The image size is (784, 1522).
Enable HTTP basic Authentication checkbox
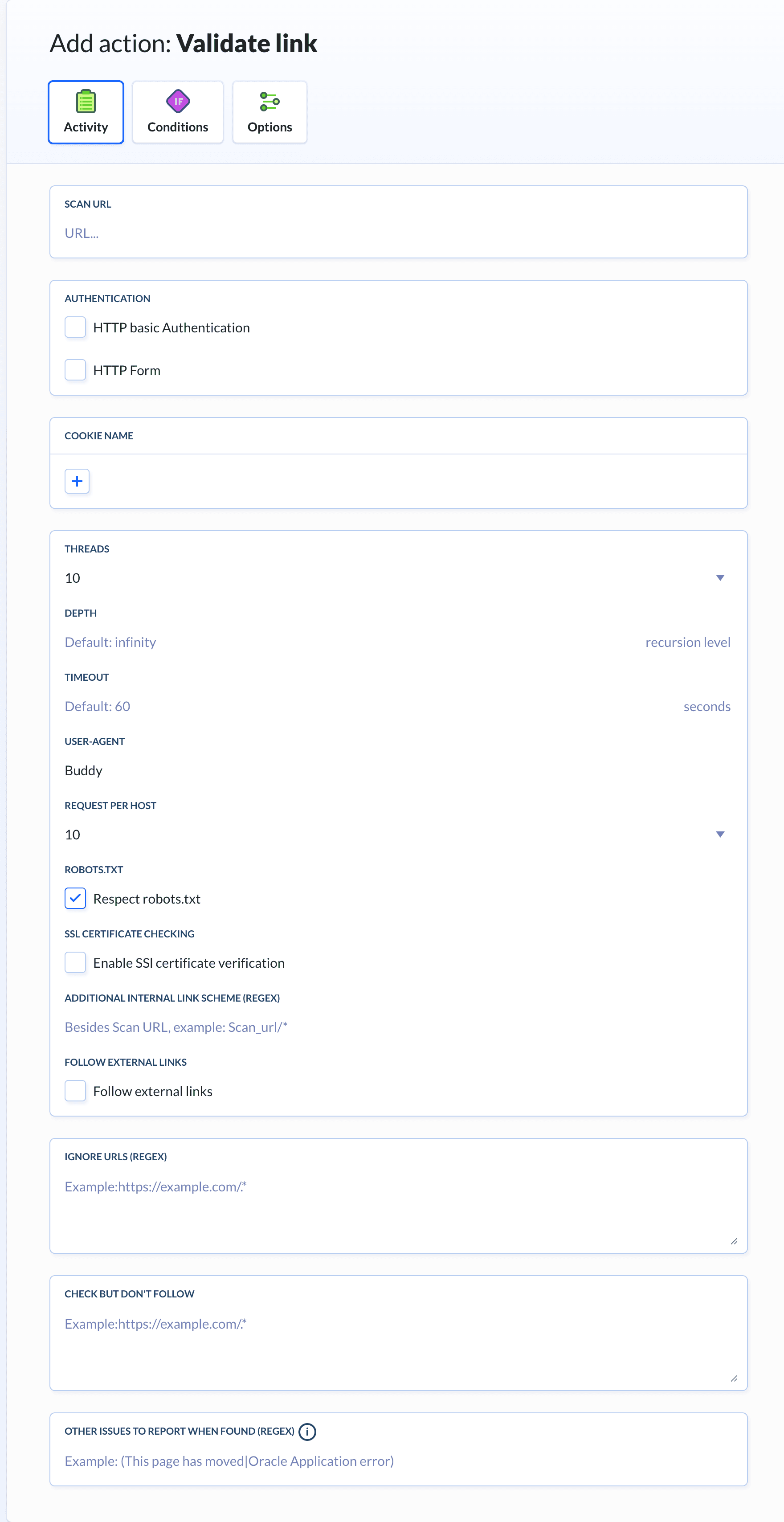point(75,327)
